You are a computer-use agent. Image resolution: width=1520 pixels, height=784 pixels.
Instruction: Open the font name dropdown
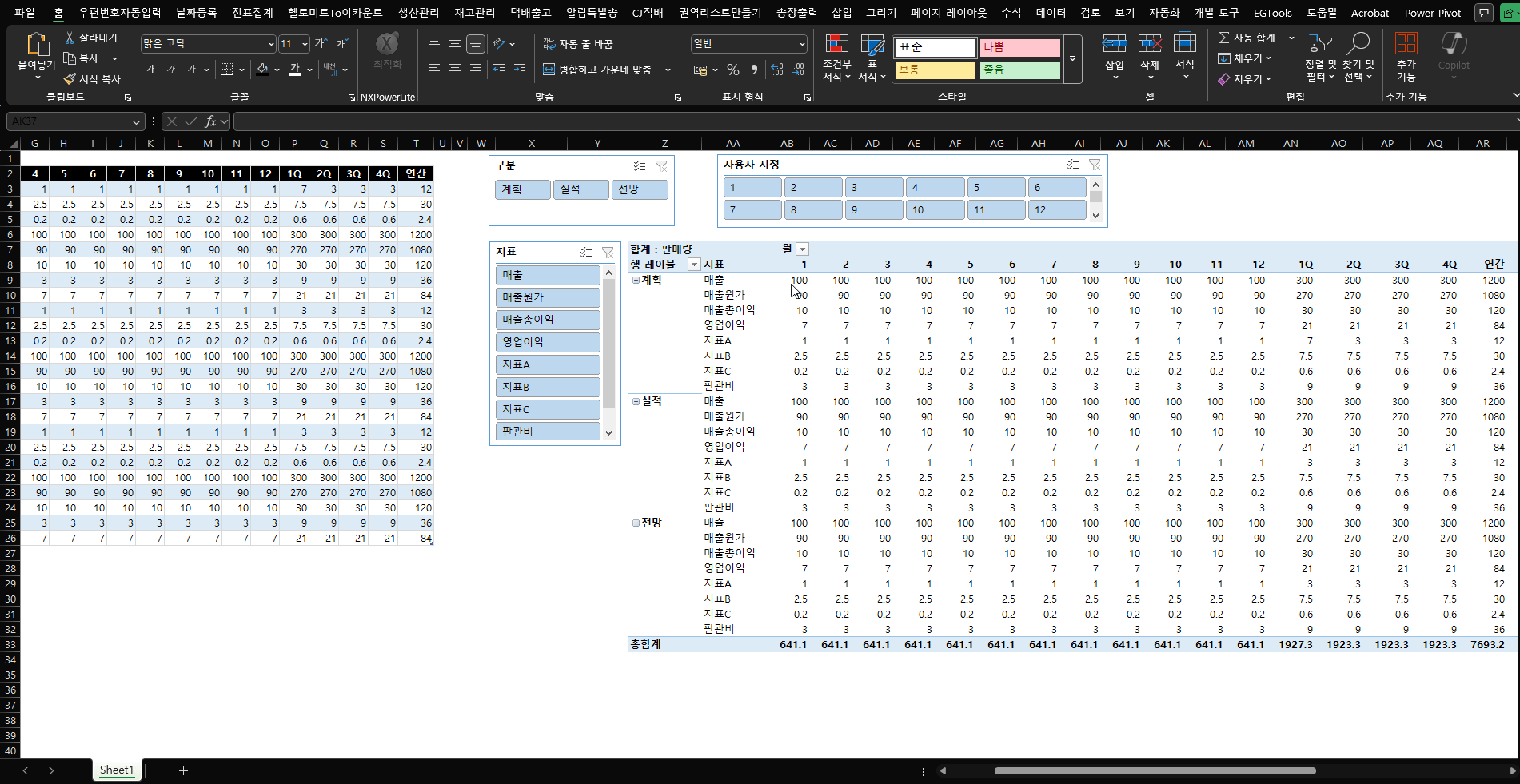point(271,44)
